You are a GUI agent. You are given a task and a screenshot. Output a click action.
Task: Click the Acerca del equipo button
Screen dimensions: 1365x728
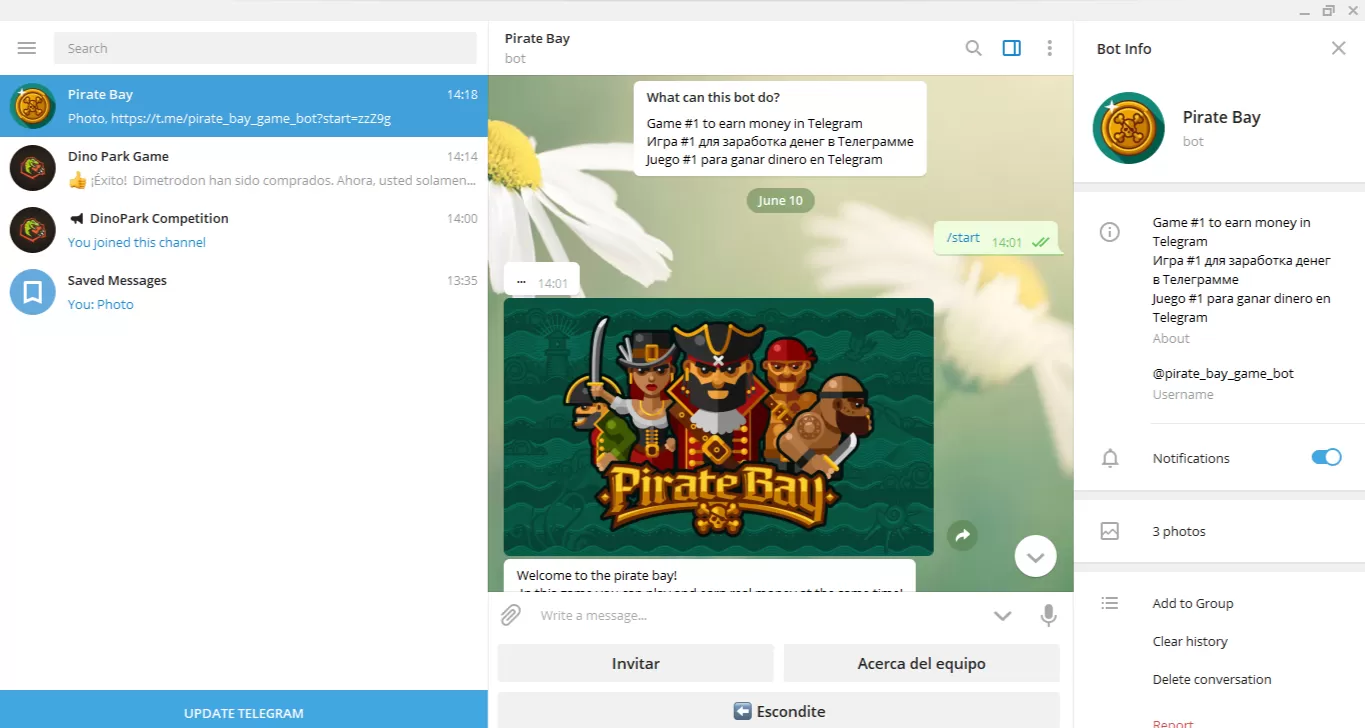pos(921,663)
